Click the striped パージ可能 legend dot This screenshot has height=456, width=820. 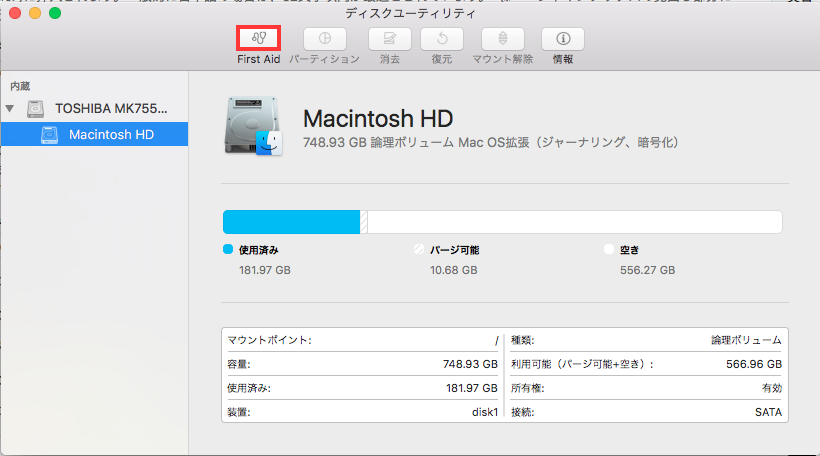click(x=418, y=249)
